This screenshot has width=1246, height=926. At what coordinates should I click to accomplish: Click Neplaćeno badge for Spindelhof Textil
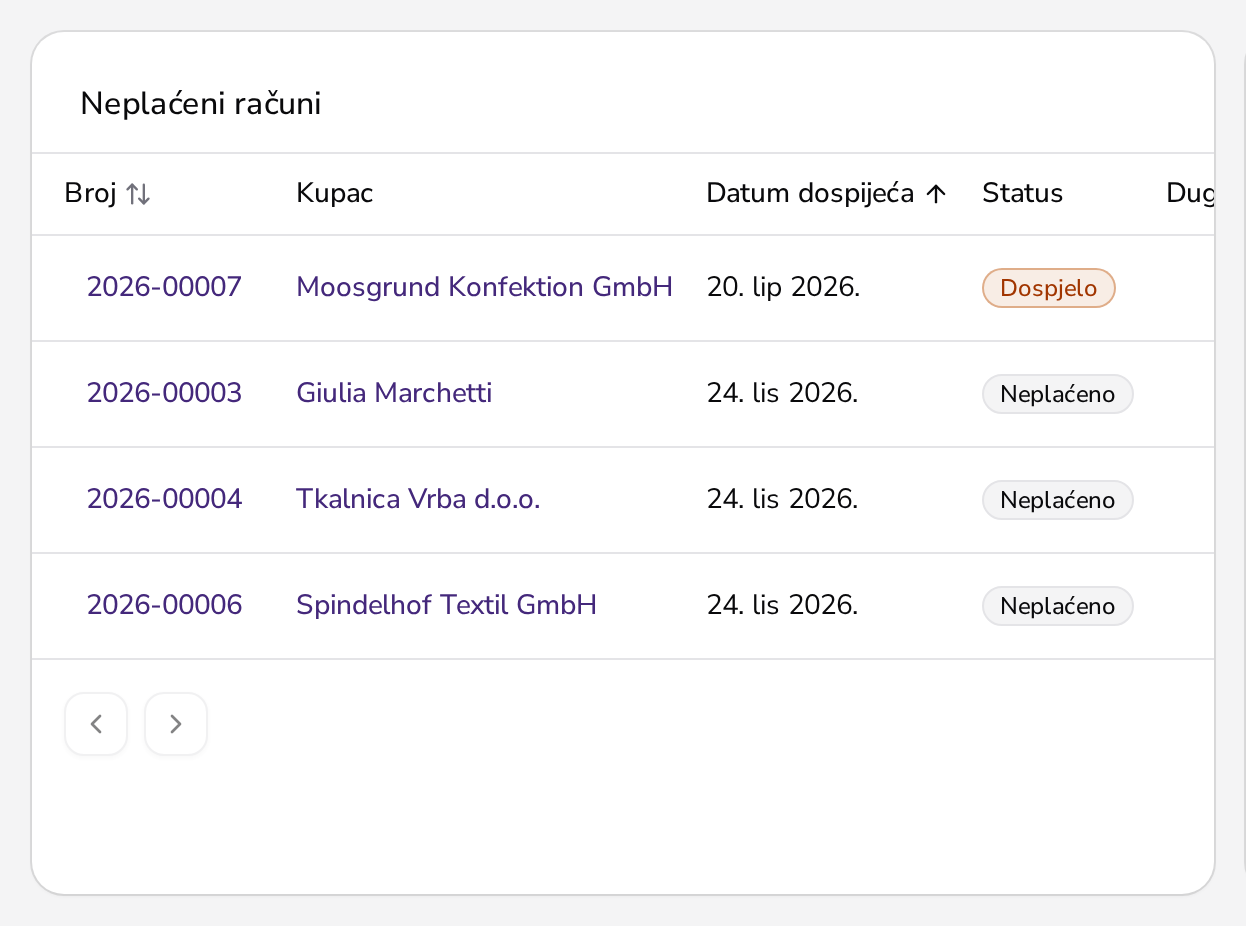pyautogui.click(x=1058, y=606)
